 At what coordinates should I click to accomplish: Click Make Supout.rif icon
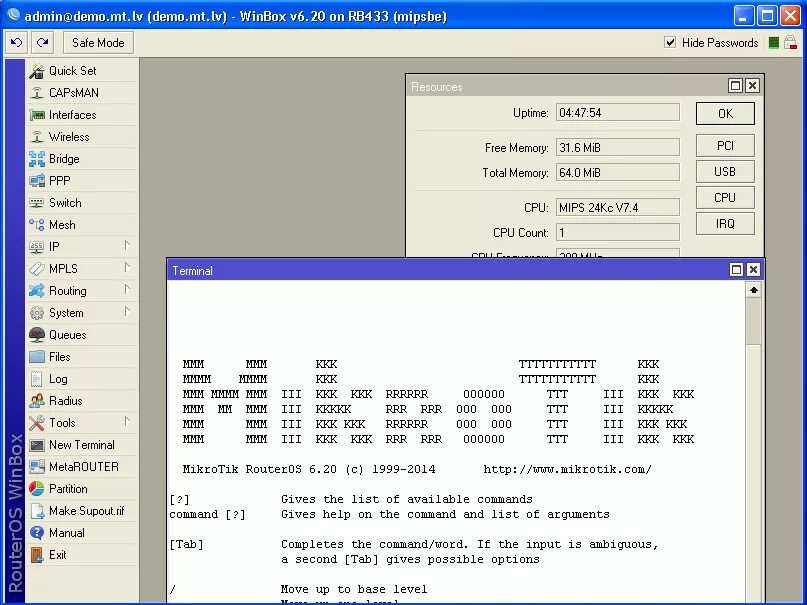click(x=37, y=511)
